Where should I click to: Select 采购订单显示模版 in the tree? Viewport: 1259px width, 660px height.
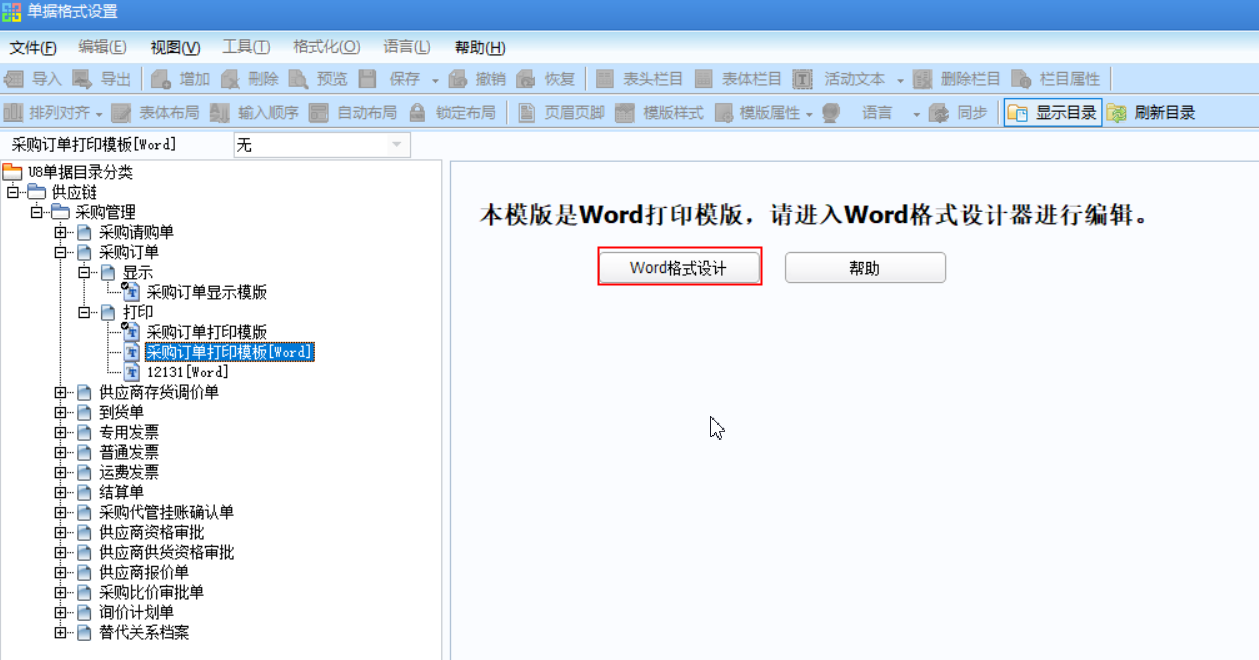coord(206,292)
